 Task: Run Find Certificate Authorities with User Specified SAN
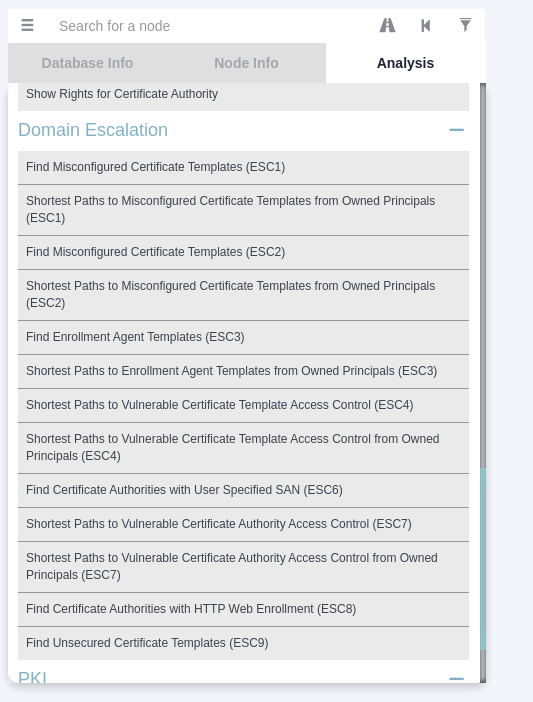click(x=243, y=490)
